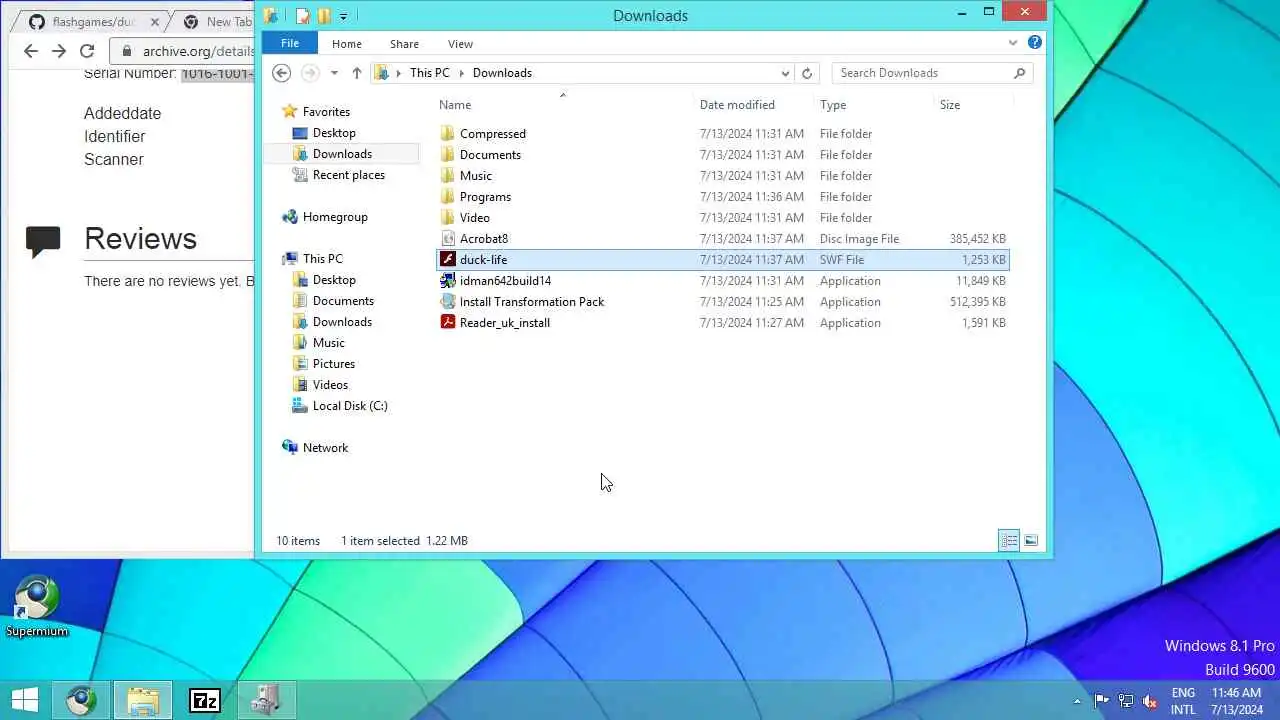The image size is (1280, 720).
Task: Sort by Type column header
Action: pyautogui.click(x=875, y=104)
